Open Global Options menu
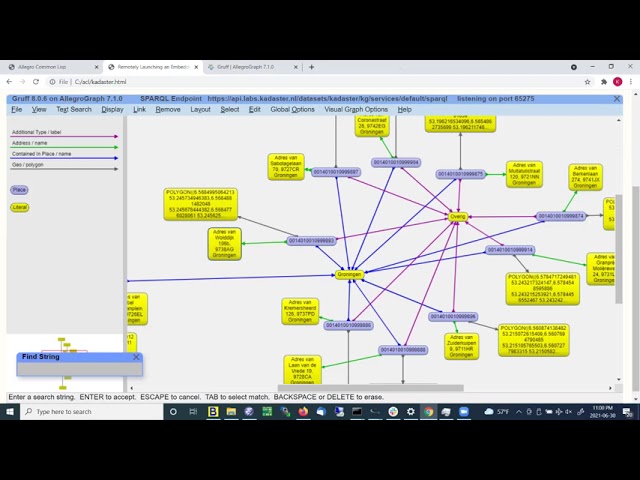This screenshot has width=640, height=480. tap(293, 109)
